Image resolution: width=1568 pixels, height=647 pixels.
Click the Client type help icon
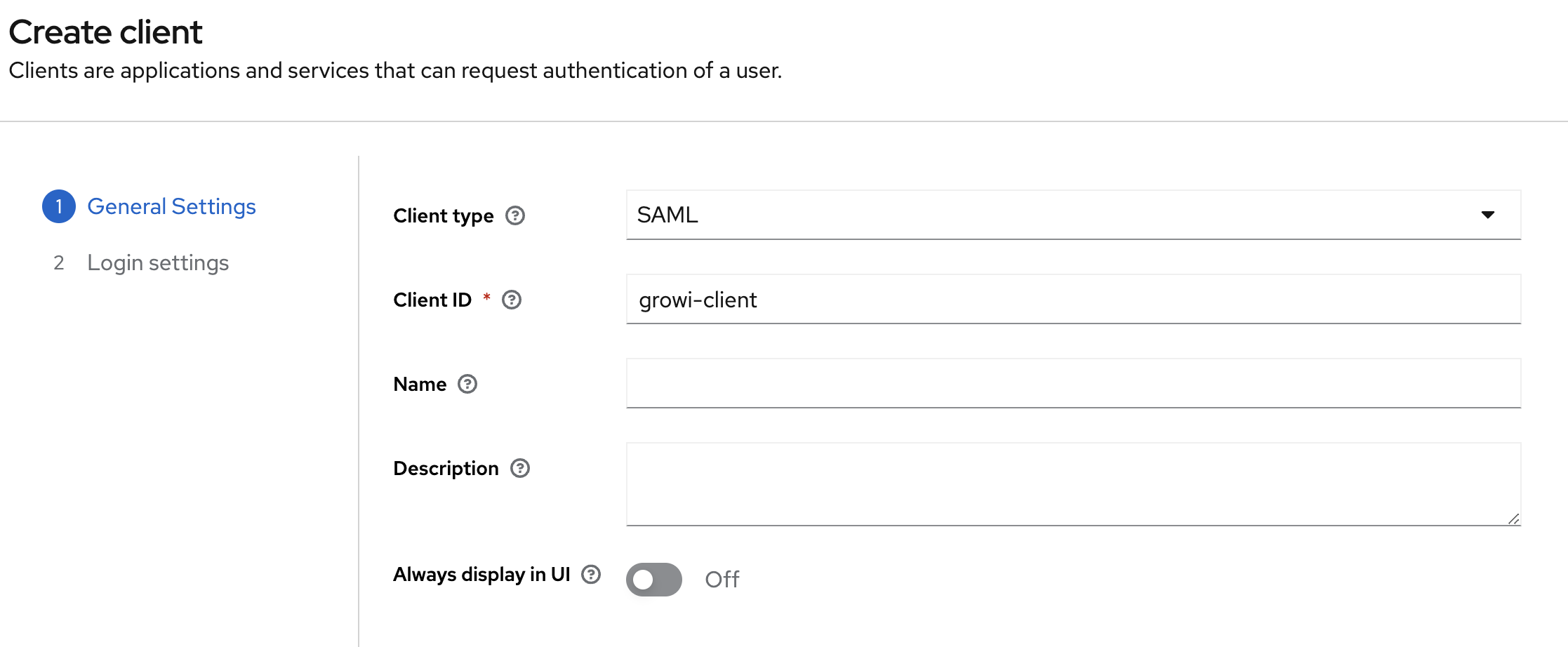pyautogui.click(x=515, y=215)
